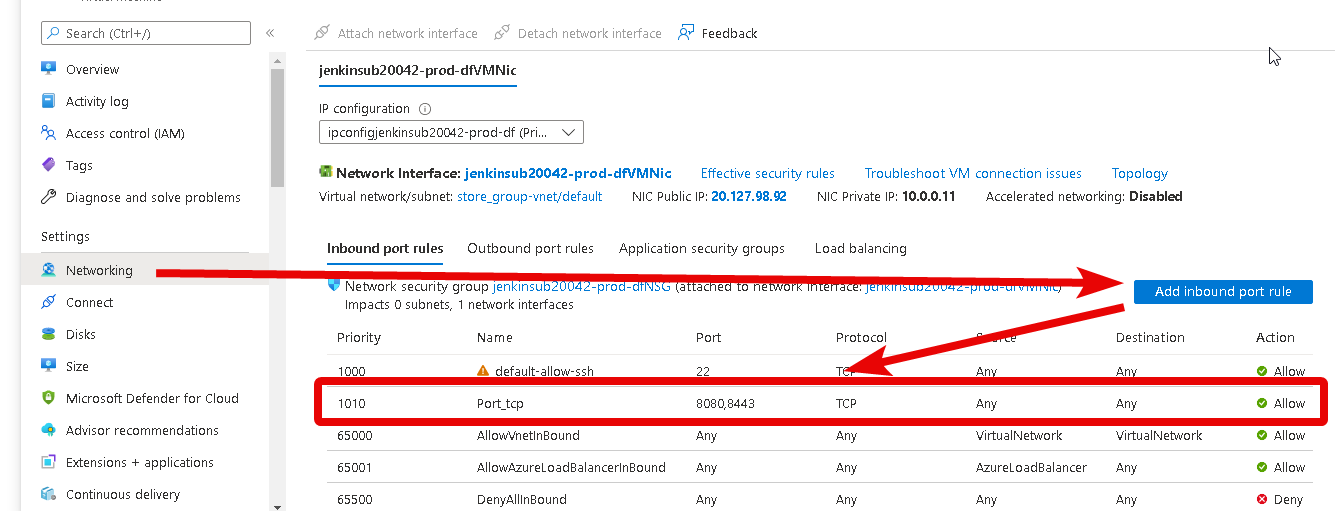Switch to Inbound port rules tab
1335x511 pixels.
coord(385,248)
